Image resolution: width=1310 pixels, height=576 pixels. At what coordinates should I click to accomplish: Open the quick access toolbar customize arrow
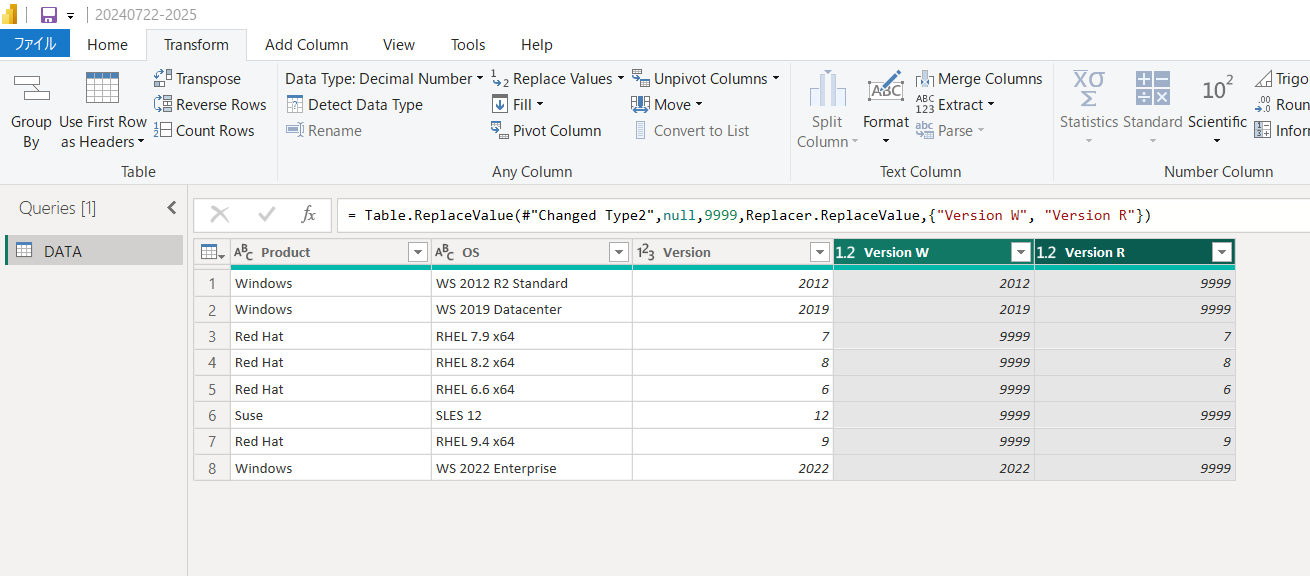pos(71,16)
